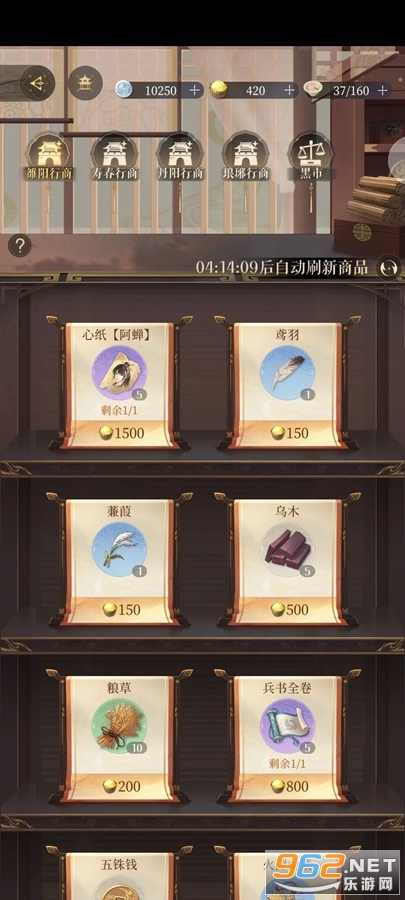
Task: Add more silver coins with plus
Action: [x=195, y=90]
